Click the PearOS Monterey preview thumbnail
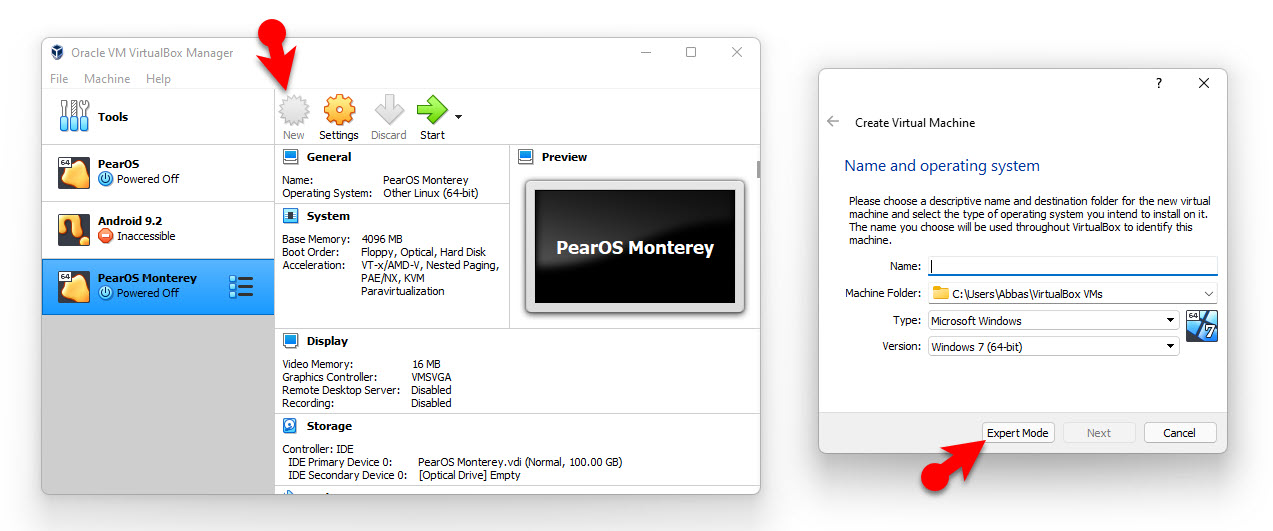Viewport: 1273px width, 531px height. pyautogui.click(x=635, y=247)
